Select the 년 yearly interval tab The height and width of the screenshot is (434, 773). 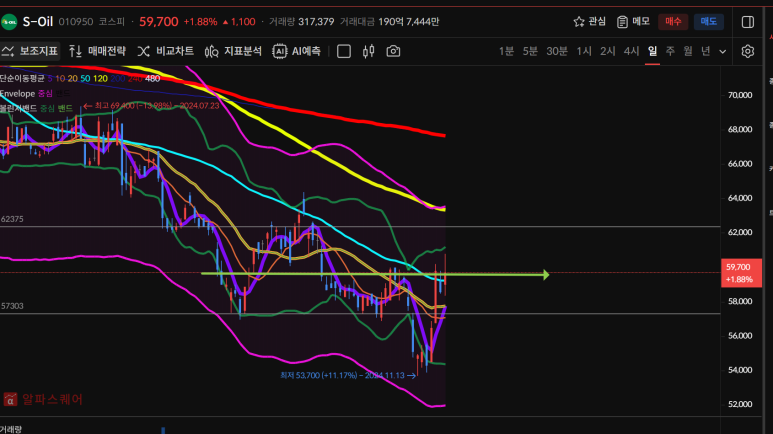point(705,51)
